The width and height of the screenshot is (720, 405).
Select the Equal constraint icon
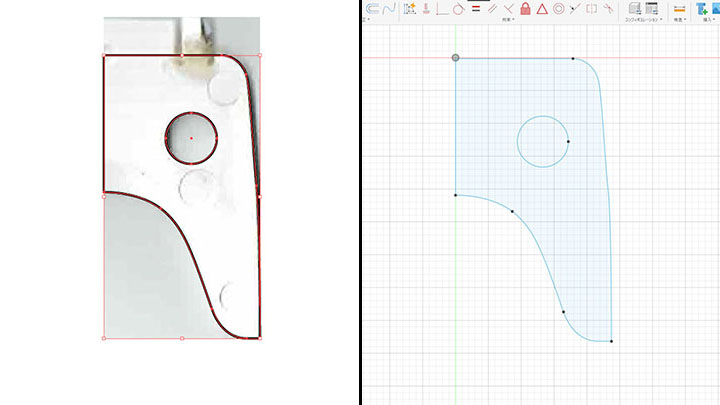(x=476, y=8)
